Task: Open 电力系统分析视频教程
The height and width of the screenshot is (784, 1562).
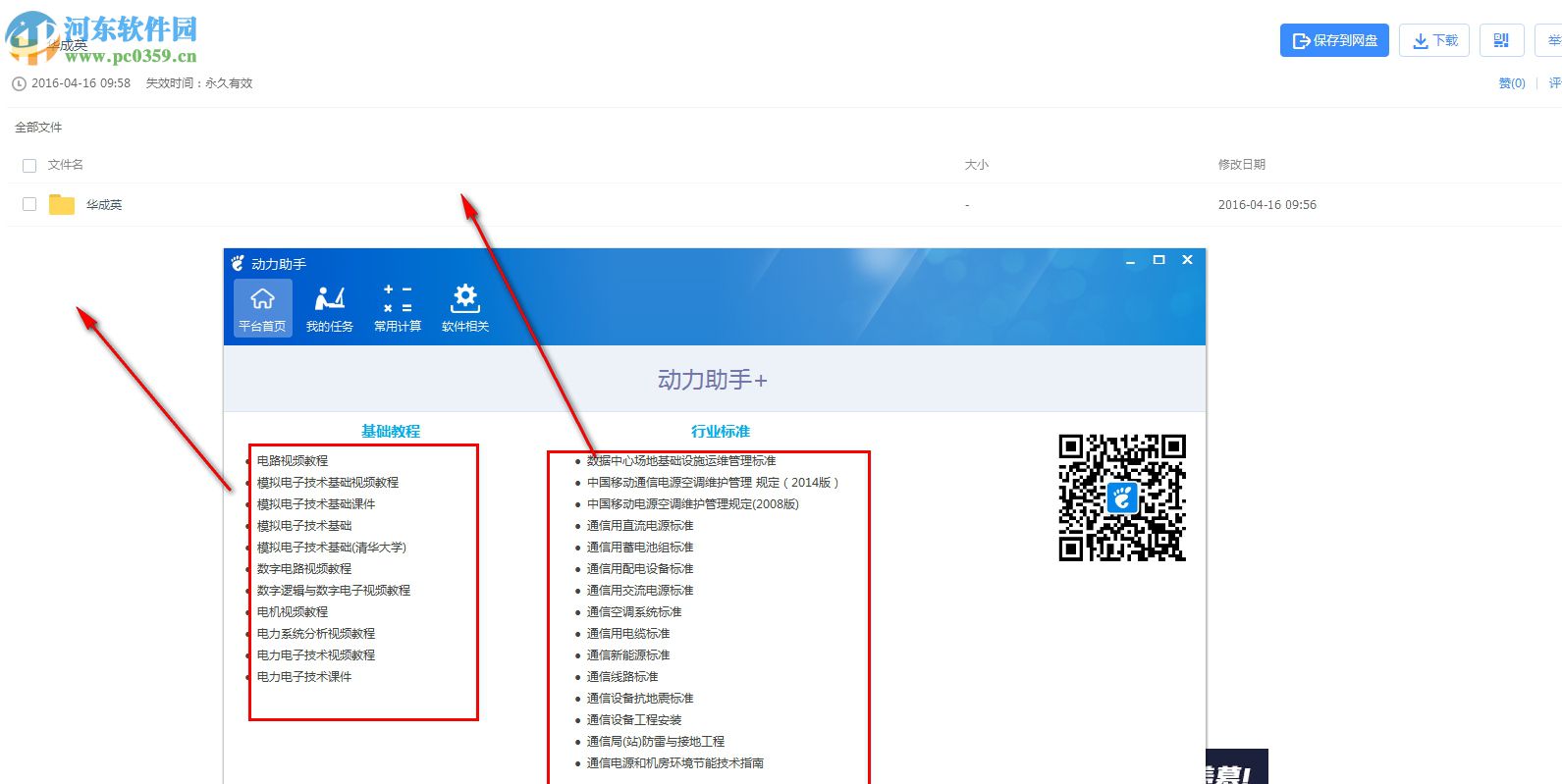Action: point(316,634)
